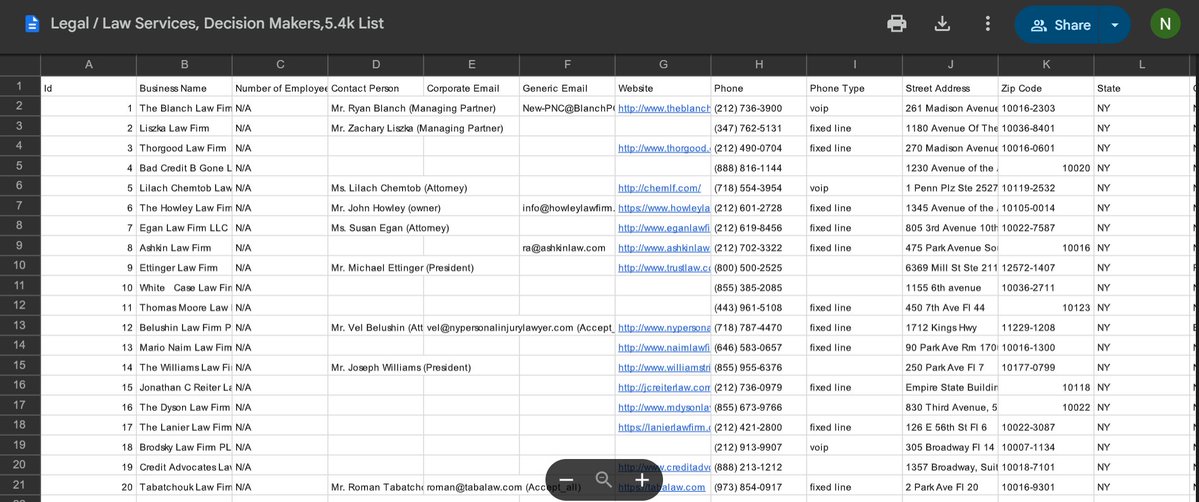Viewport: 1199px width, 502px height.
Task: Click the 'Ashkin Law Firm' cell
Action: tap(184, 248)
